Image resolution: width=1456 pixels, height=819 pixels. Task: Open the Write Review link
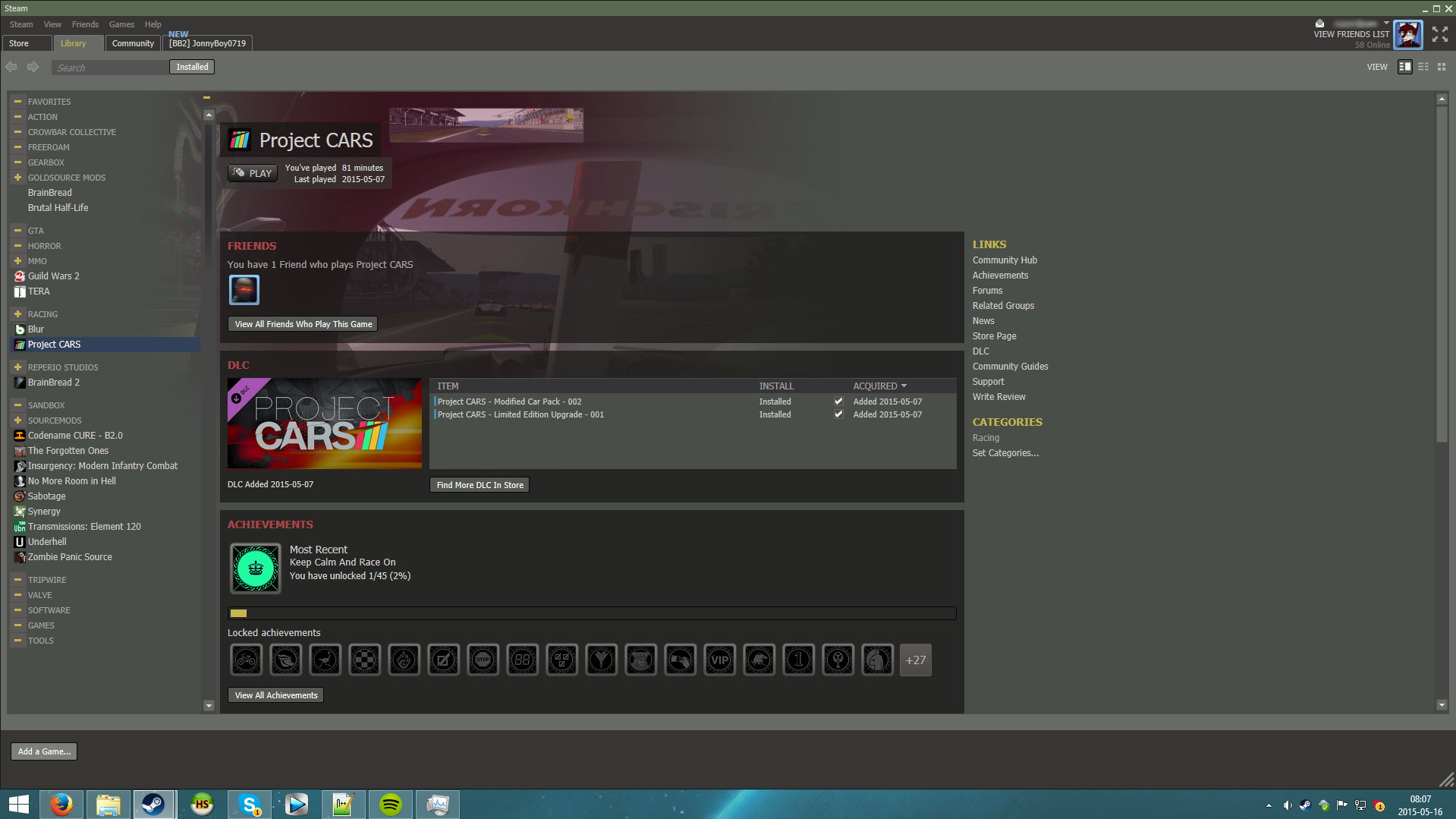998,397
